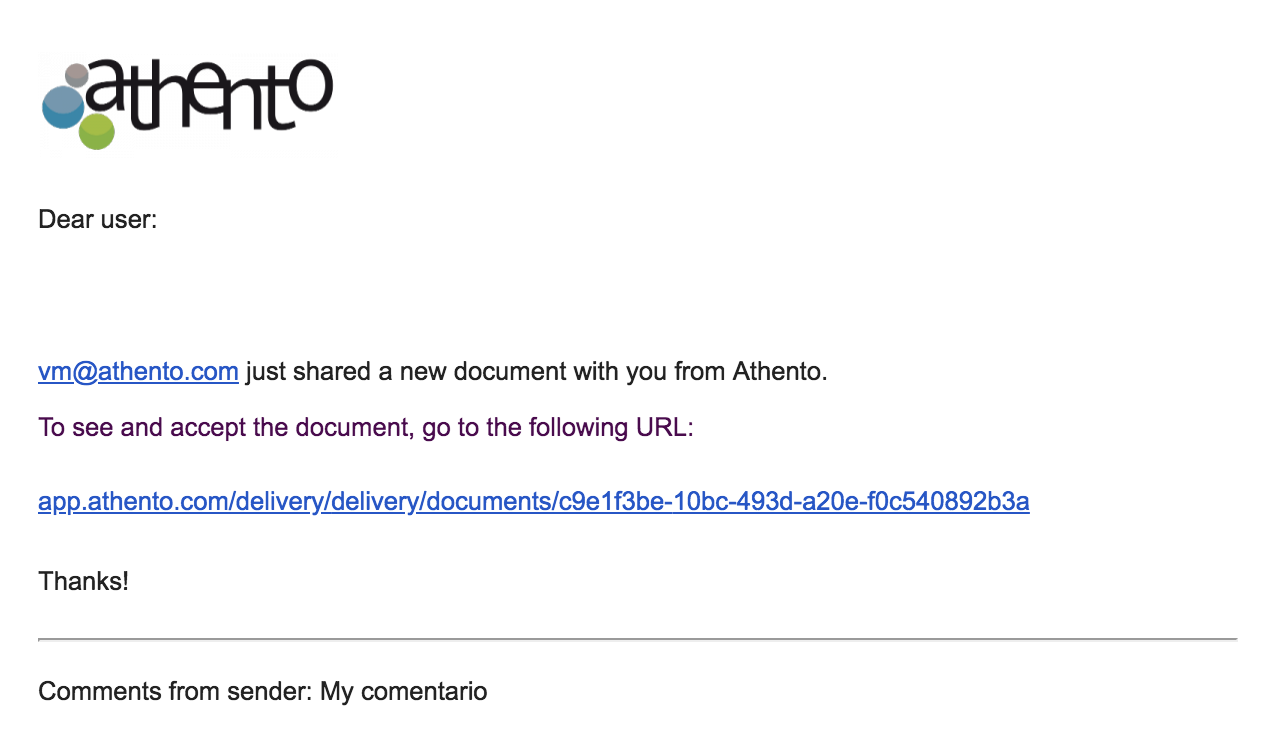
Task: Click the app.athento.com domain in the link
Action: (x=132, y=501)
